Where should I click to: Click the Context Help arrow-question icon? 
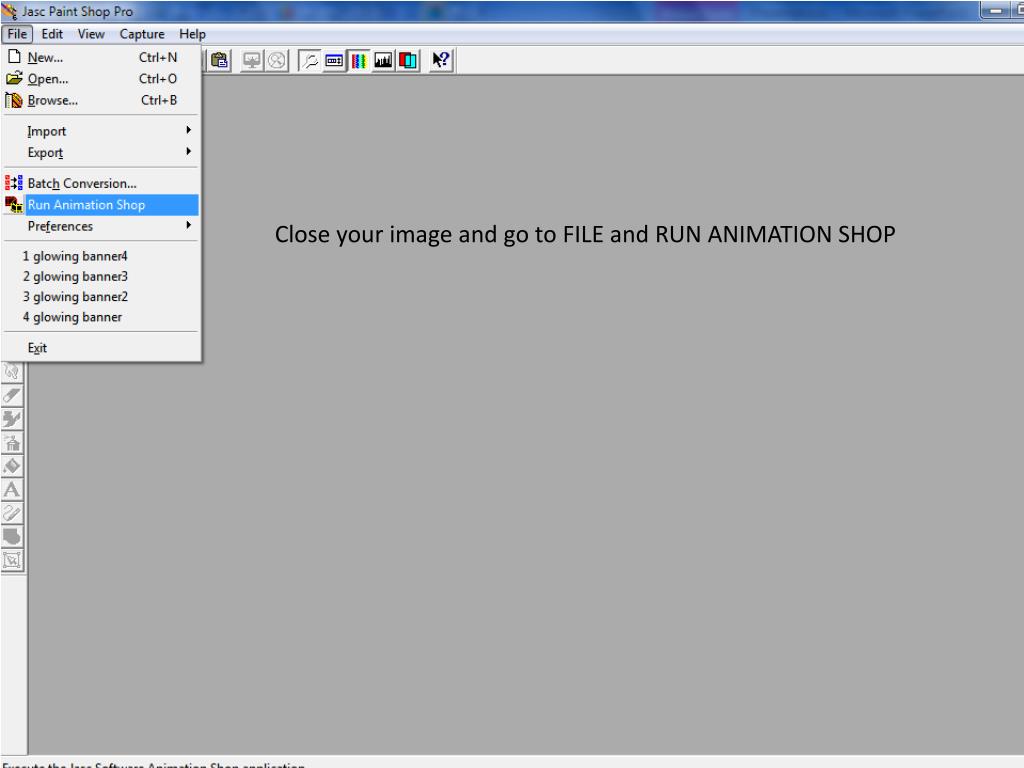coord(441,61)
